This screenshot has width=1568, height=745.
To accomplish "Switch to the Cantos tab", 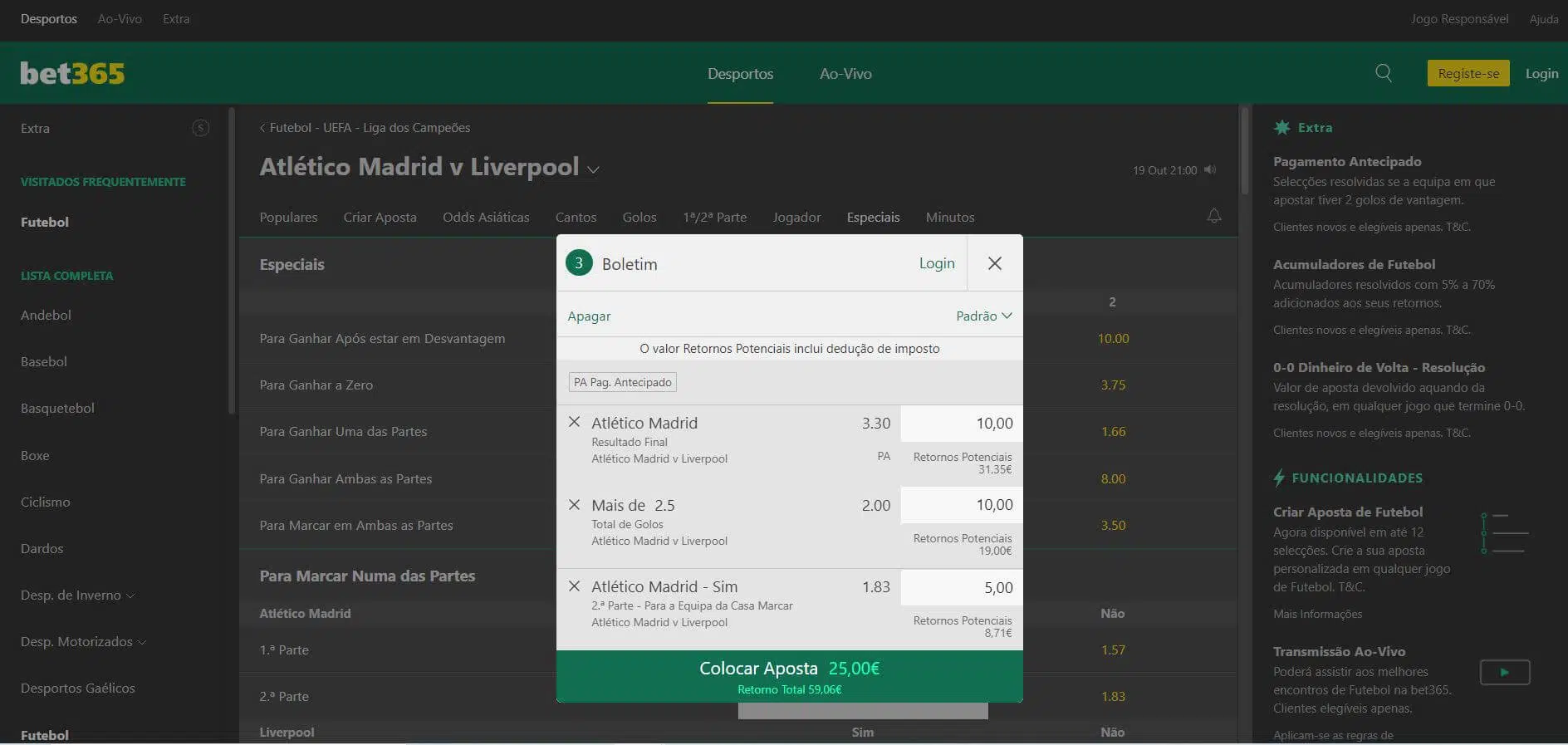I will [x=576, y=217].
